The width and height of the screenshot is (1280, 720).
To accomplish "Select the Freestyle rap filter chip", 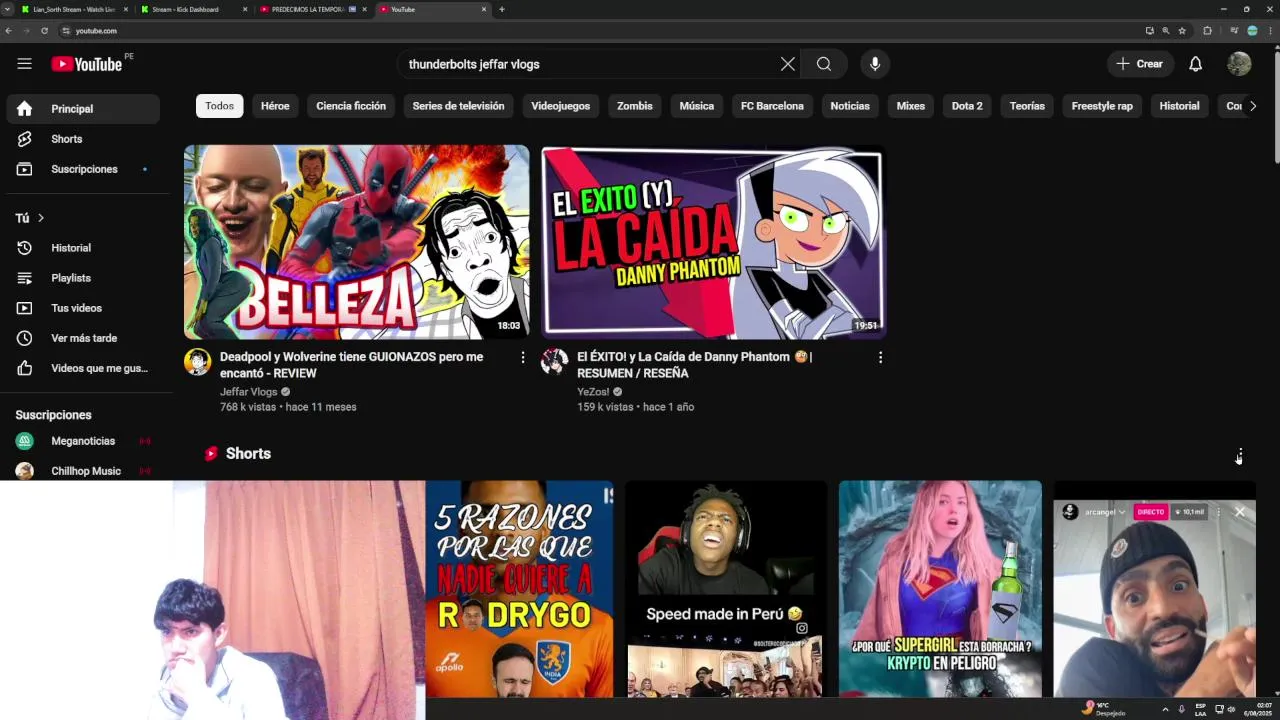I will click(1102, 106).
